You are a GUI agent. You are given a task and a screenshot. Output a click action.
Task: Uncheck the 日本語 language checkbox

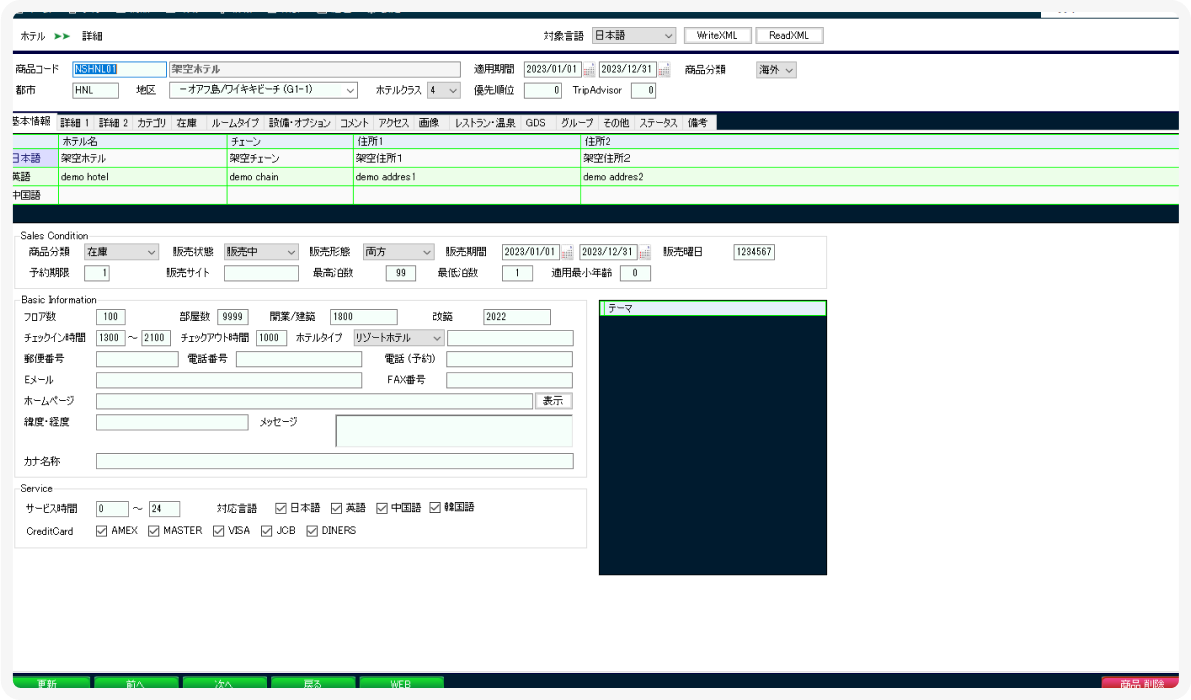pyautogui.click(x=281, y=508)
